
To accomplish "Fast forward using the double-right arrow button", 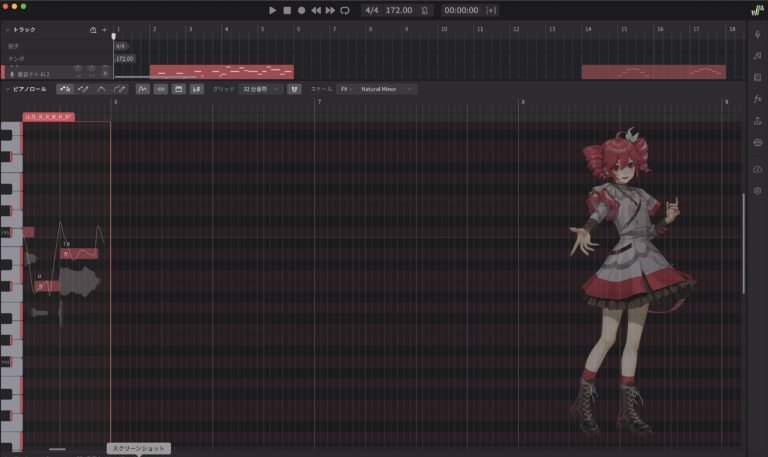I will [330, 10].
